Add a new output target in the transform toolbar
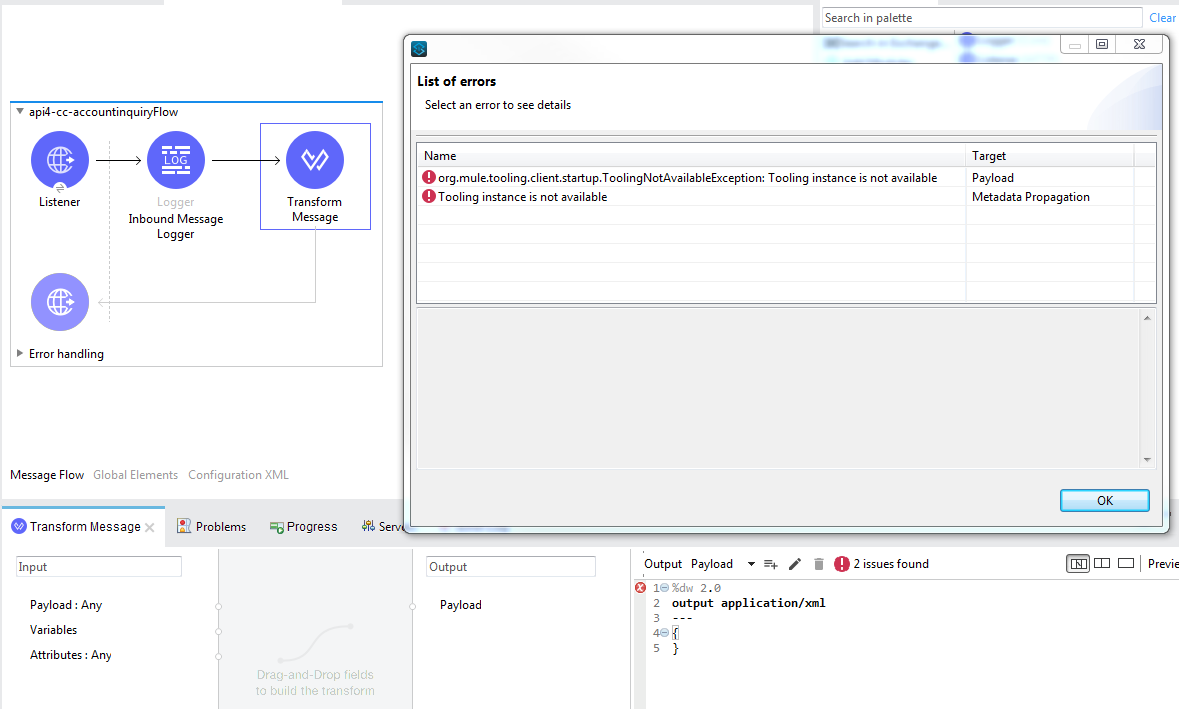Viewport: 1179px width, 709px height. pos(771,564)
